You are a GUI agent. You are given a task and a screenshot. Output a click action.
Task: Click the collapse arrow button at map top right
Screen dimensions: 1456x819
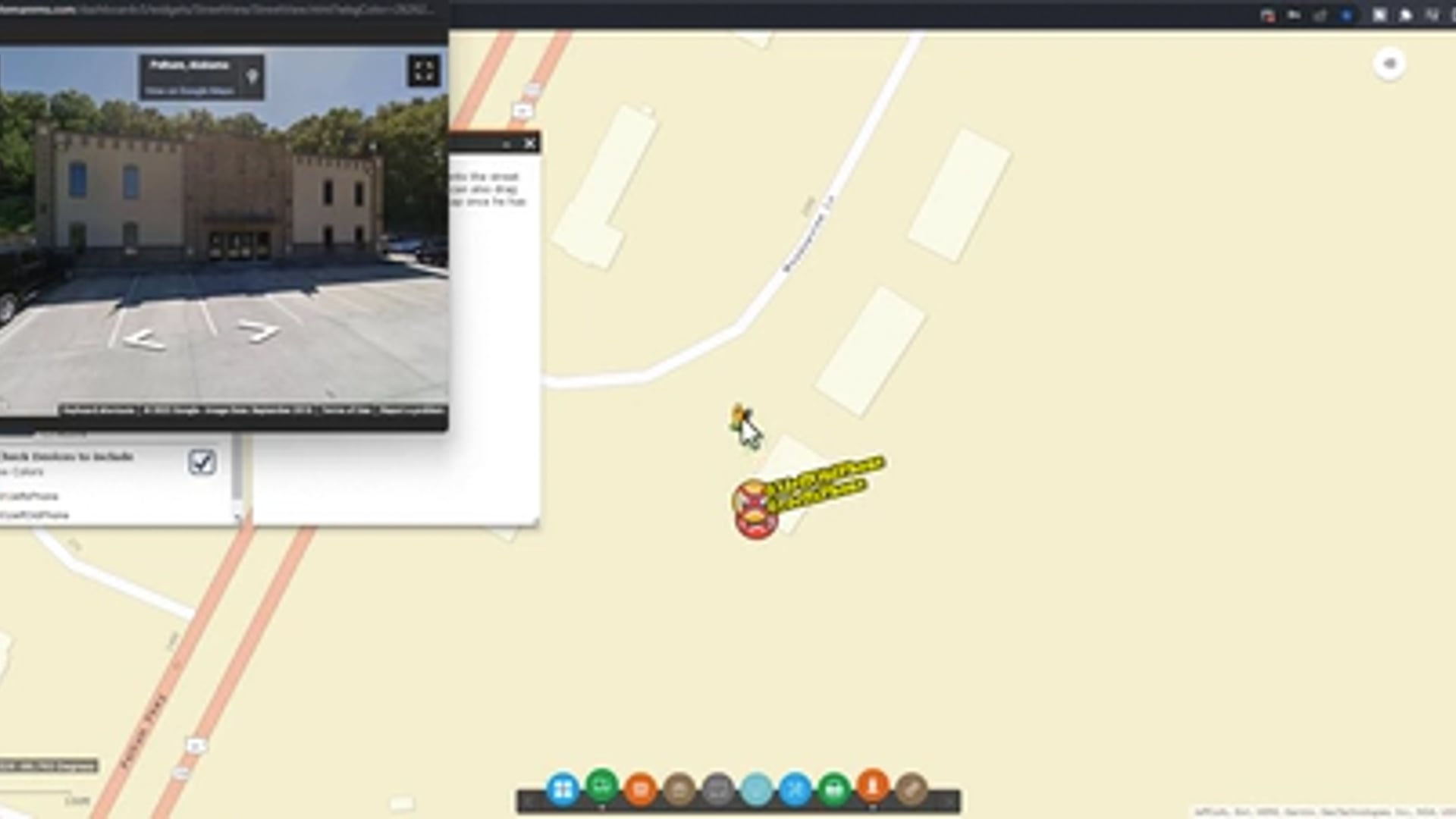1389,64
